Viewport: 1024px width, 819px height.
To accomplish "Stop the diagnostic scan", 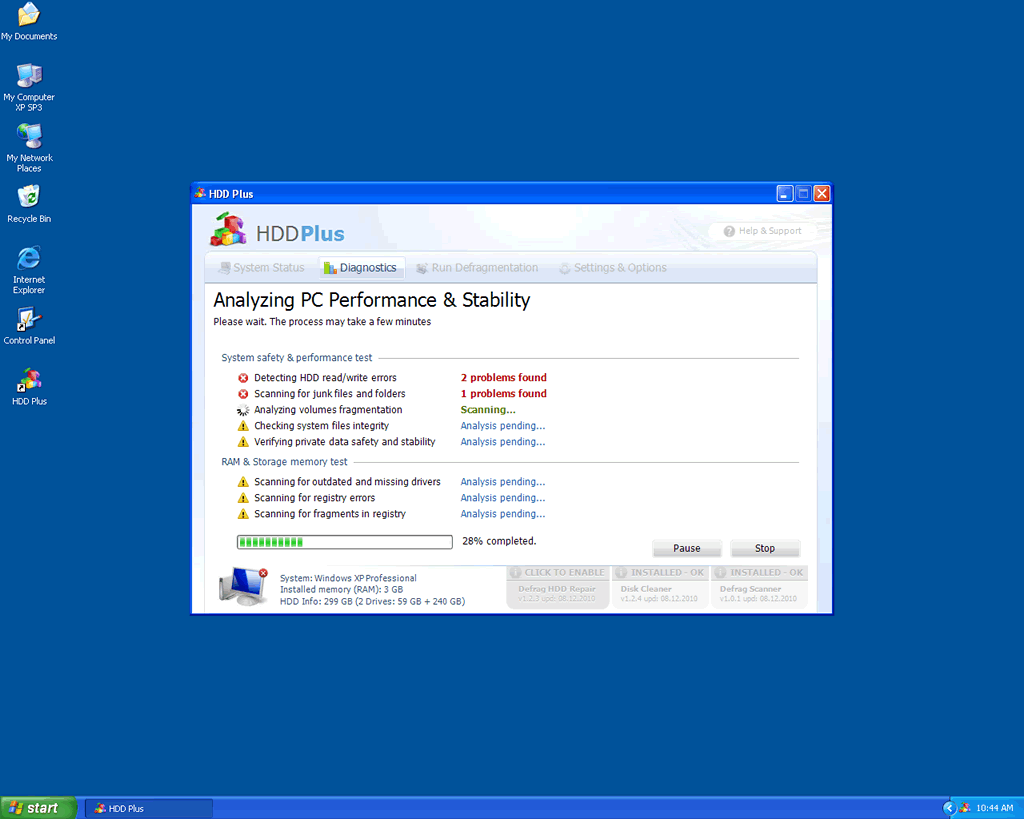I will 765,548.
